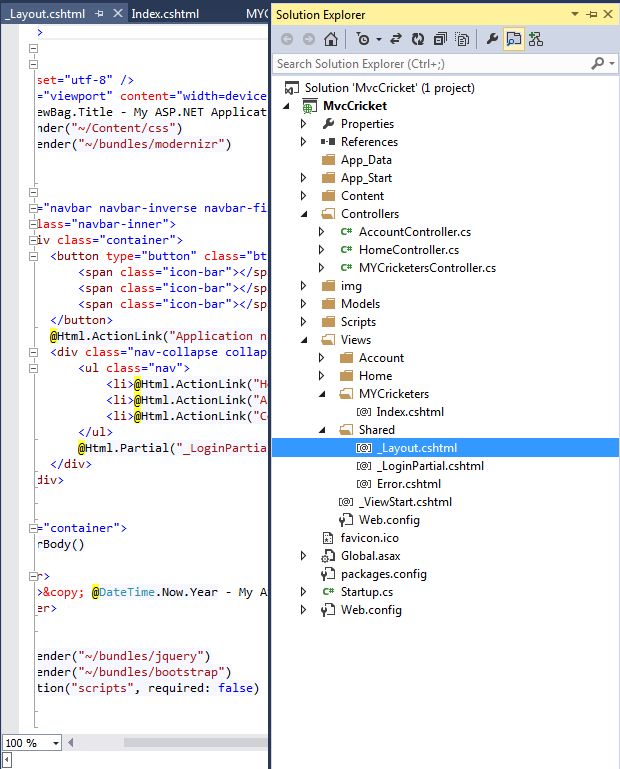
Task: Pin the Solution Explorer panel
Action: (x=592, y=14)
